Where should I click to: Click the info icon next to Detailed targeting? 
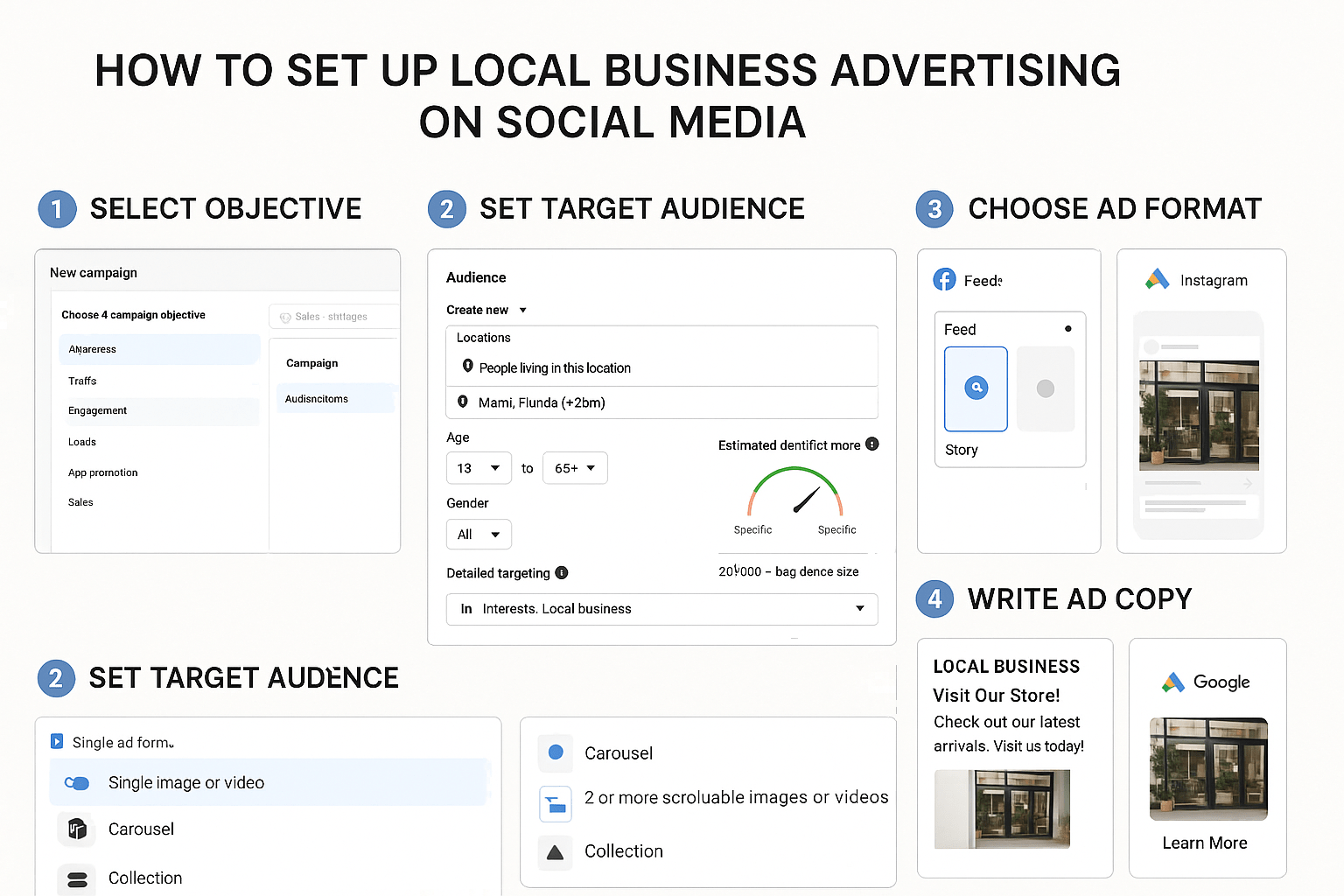point(562,572)
